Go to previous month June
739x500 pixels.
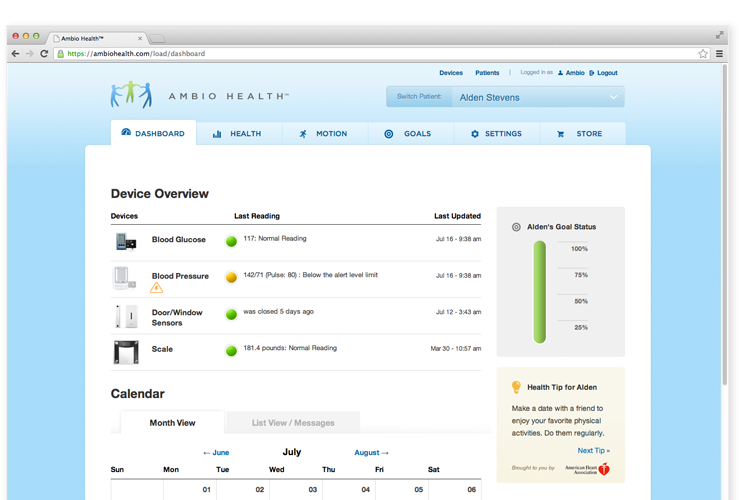216,453
